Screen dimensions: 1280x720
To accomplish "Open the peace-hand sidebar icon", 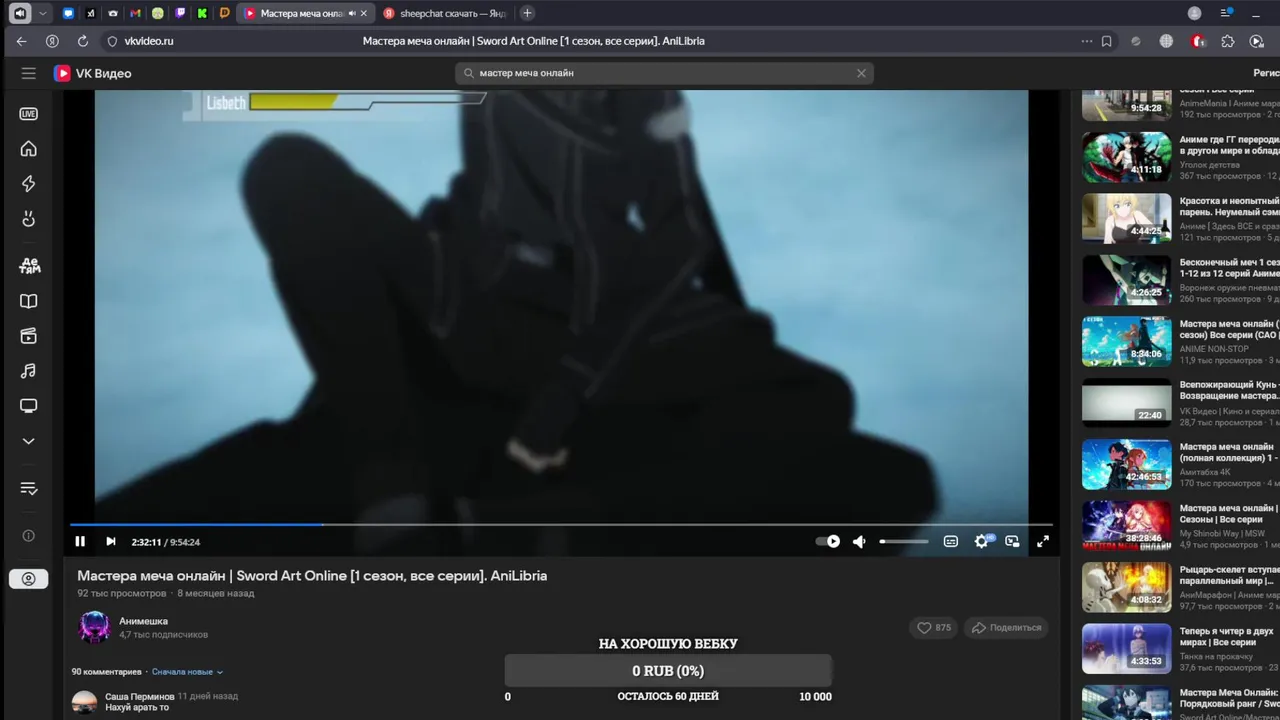I will (x=29, y=219).
